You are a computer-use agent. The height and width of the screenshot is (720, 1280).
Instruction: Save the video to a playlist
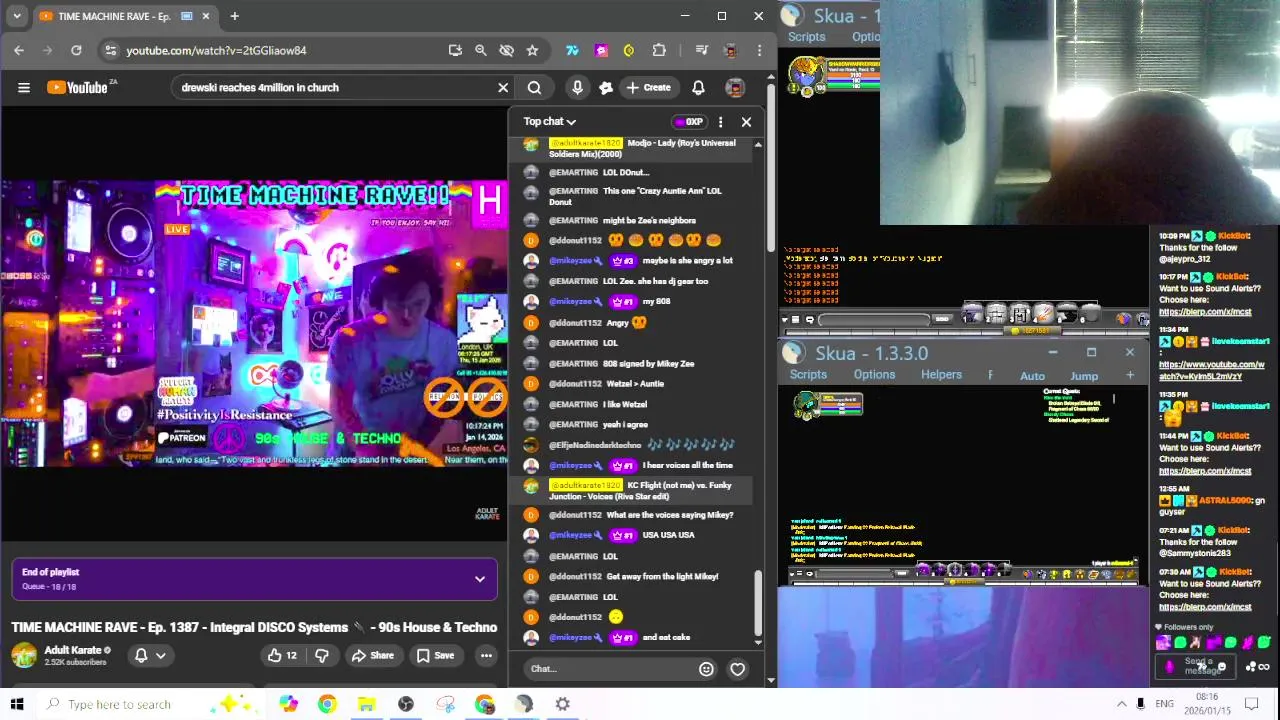[x=435, y=655]
